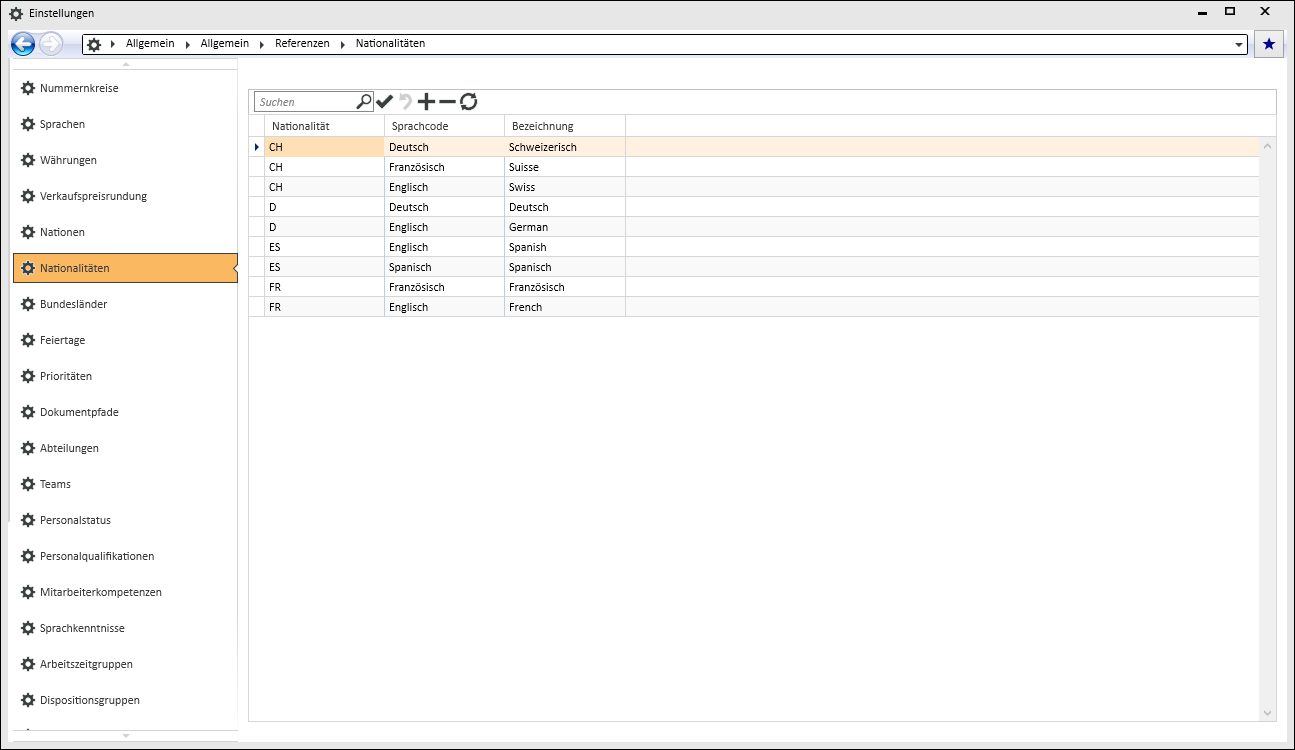
Task: Expand breadcrumb arrow before first Allgemein
Action: (114, 45)
